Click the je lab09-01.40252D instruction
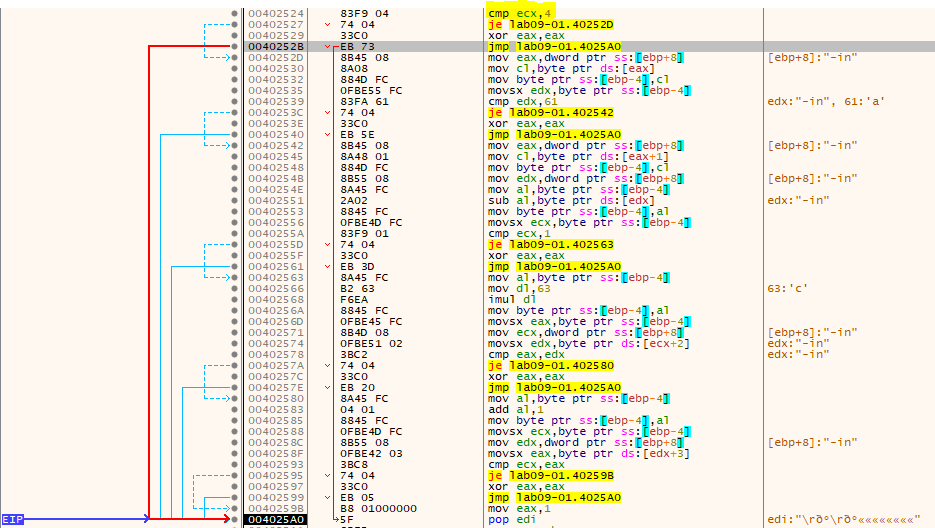The height and width of the screenshot is (528, 935). 550,24
